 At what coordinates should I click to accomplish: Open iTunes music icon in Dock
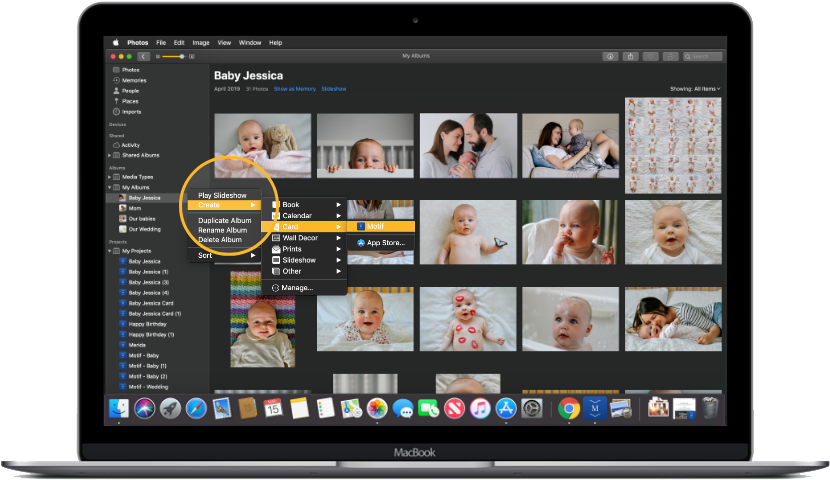coord(480,409)
